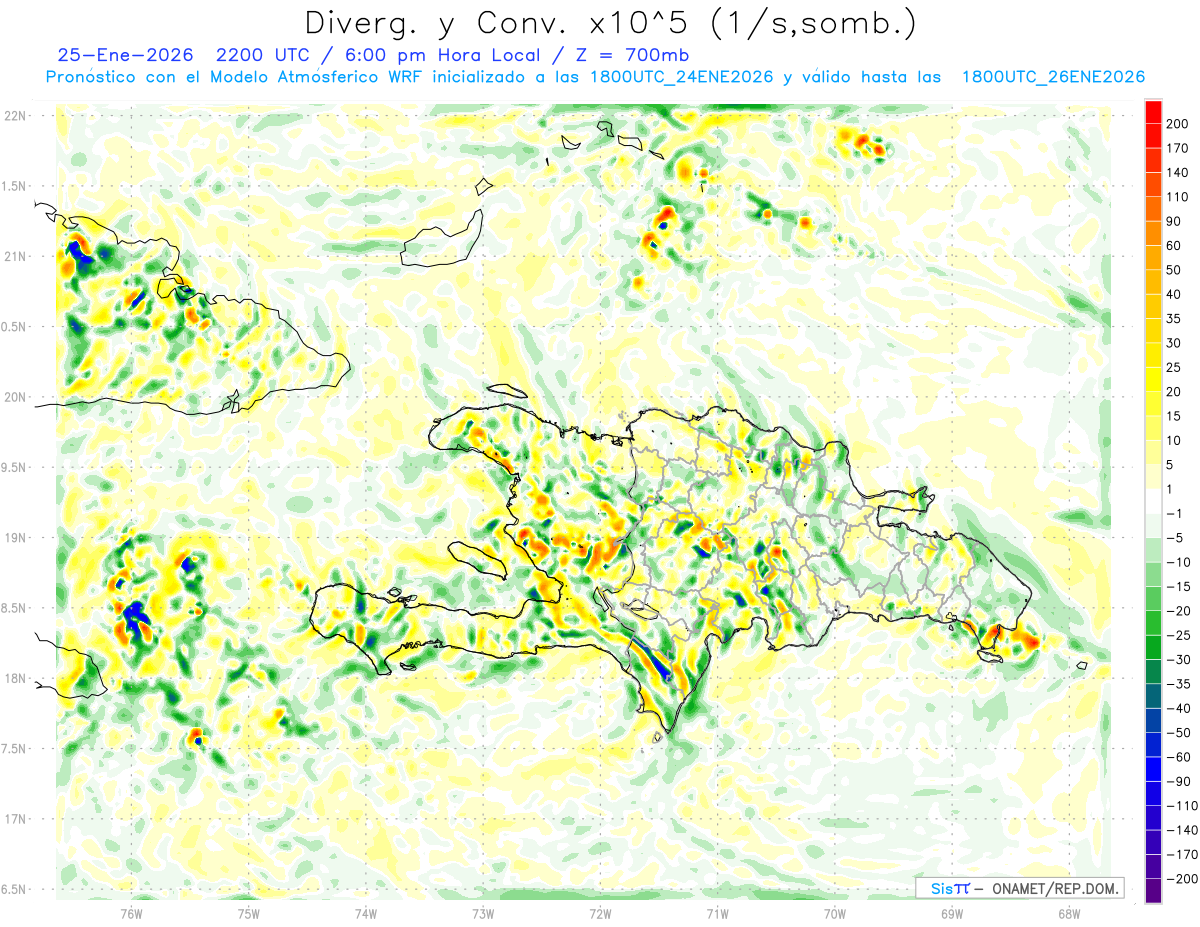Click longitude label 73W

click(x=482, y=913)
